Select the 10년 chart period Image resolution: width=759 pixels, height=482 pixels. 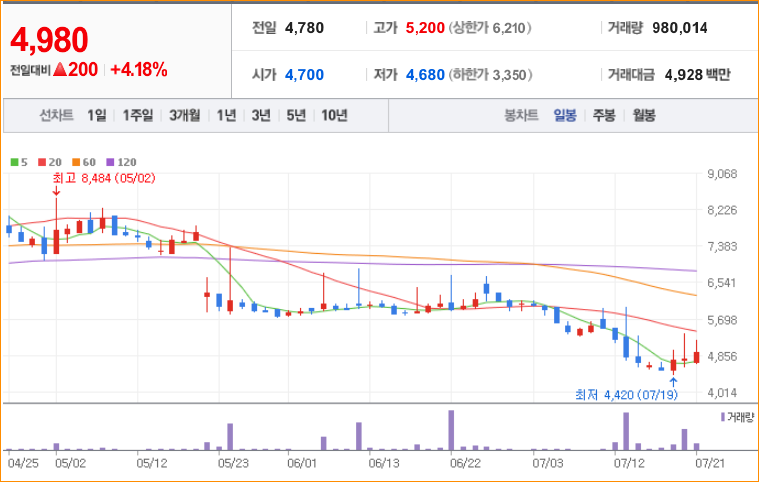pos(334,115)
